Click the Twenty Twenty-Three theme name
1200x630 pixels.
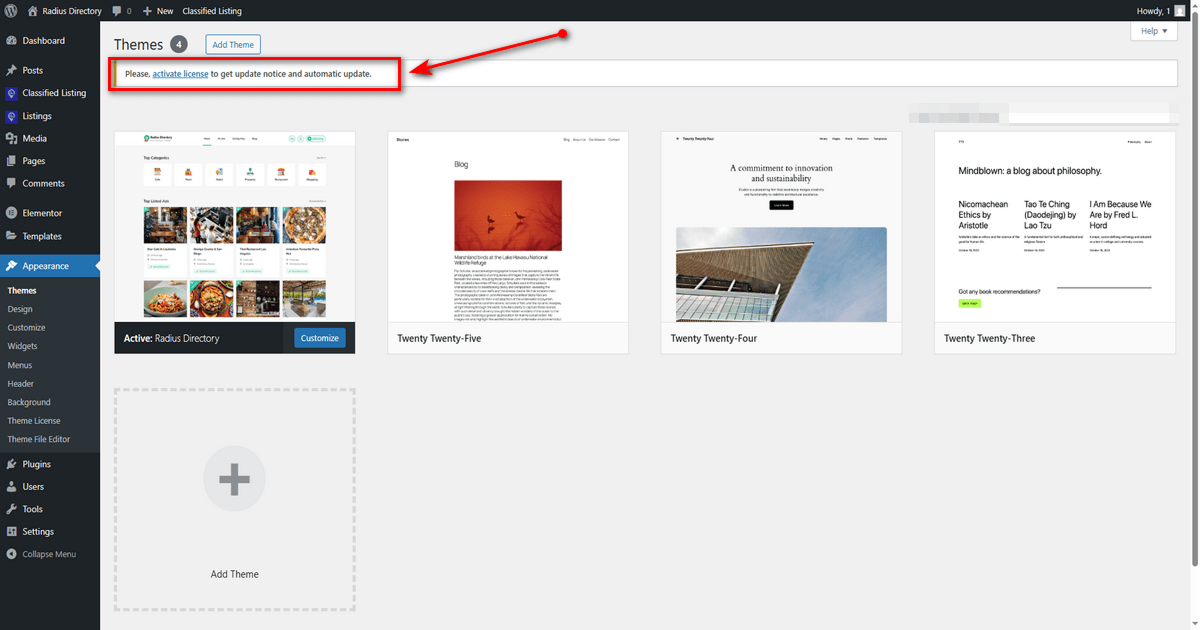click(x=989, y=338)
